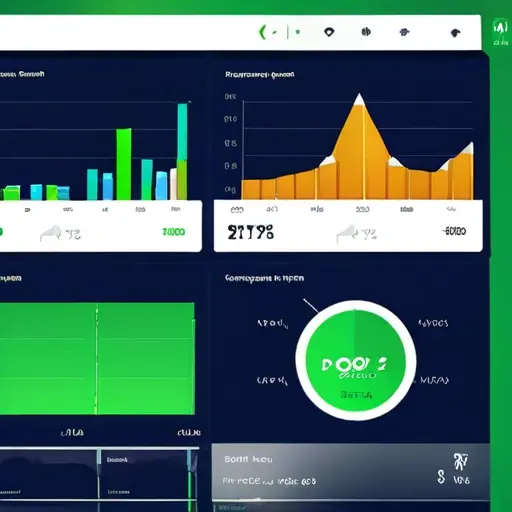Select the 21798 value in the stats card
Screen dimensions: 512x512
click(251, 232)
